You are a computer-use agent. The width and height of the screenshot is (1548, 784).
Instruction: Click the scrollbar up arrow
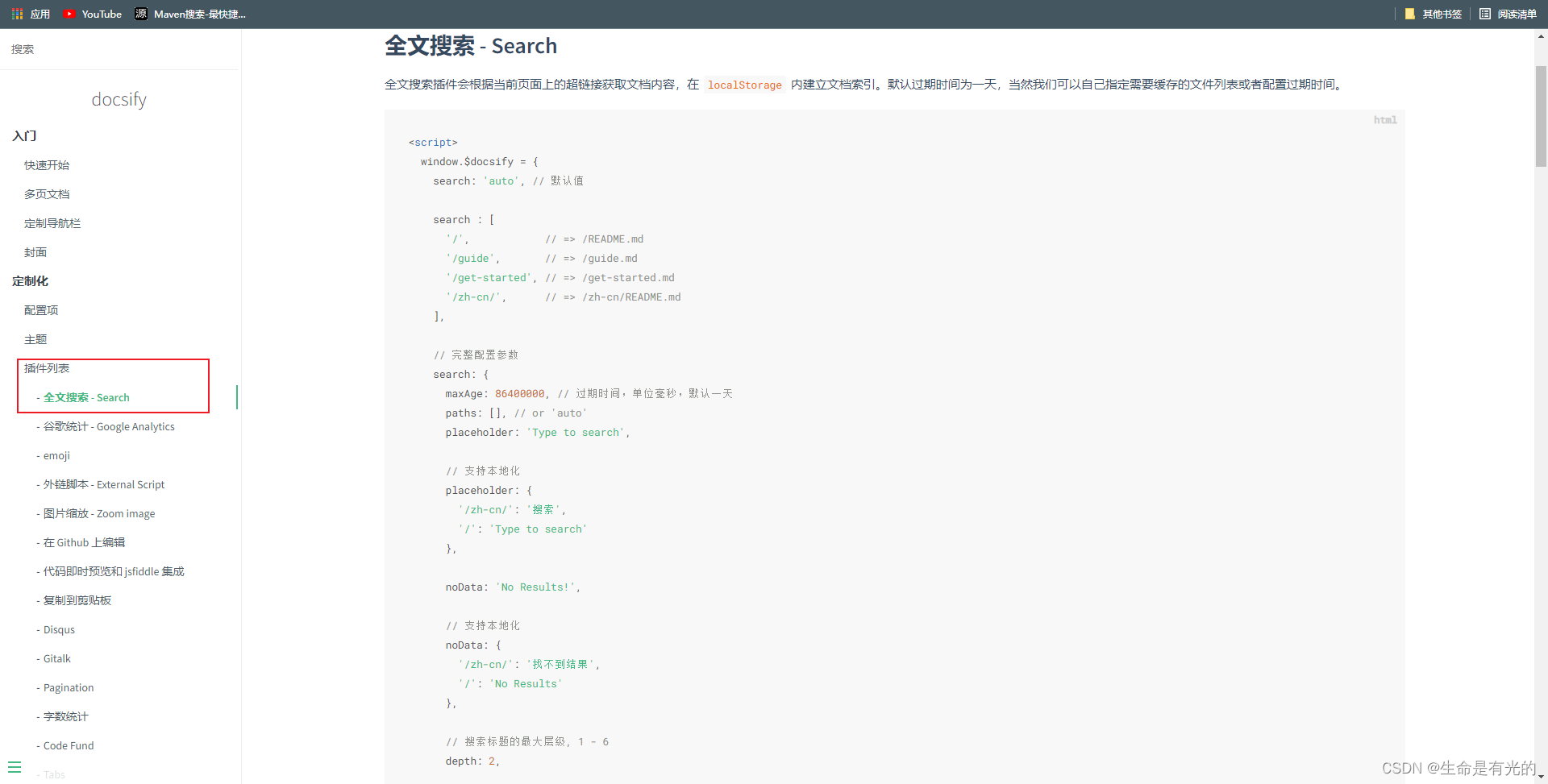point(1541,35)
